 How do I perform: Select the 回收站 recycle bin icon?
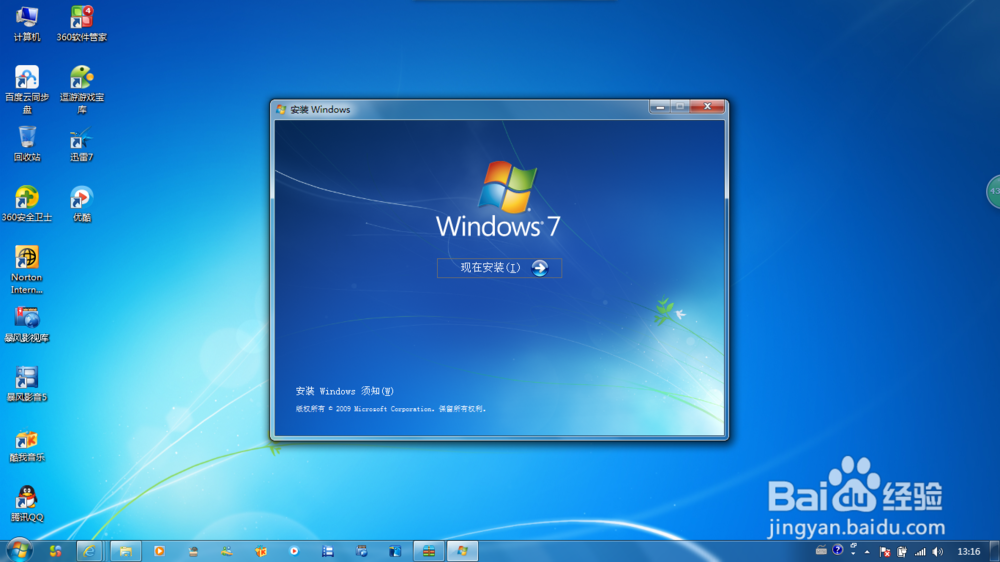[x=27, y=144]
